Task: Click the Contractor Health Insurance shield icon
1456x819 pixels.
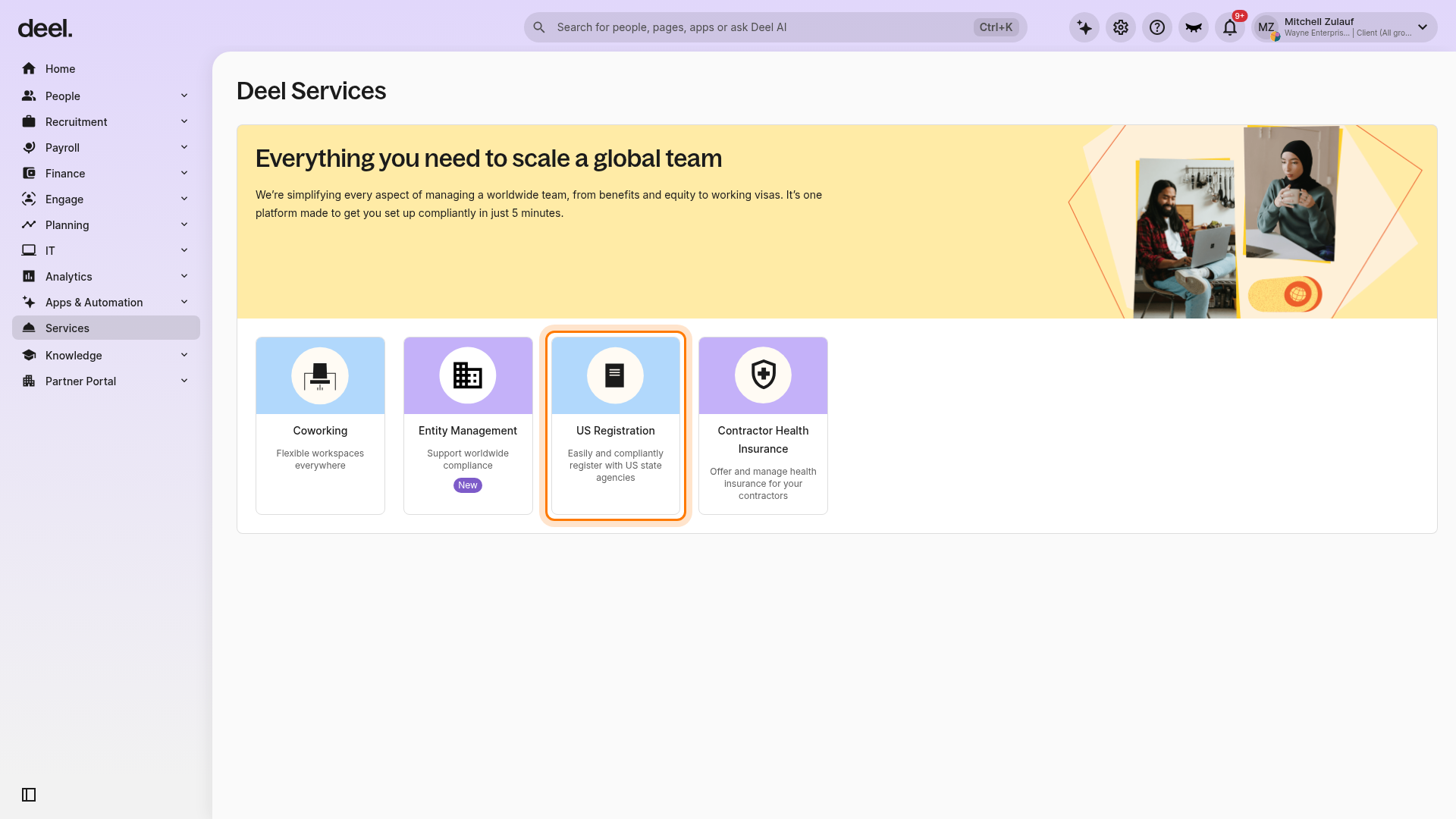Action: point(763,375)
